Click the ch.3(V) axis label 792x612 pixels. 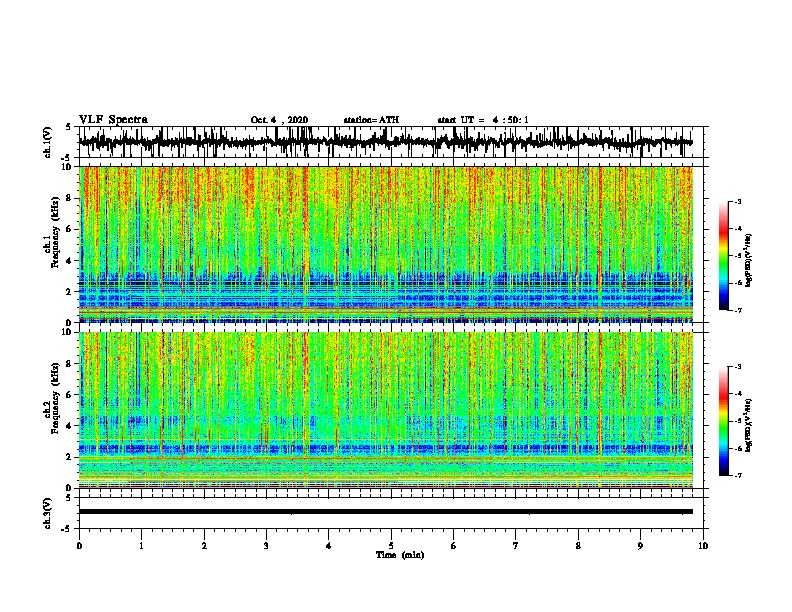[48, 513]
